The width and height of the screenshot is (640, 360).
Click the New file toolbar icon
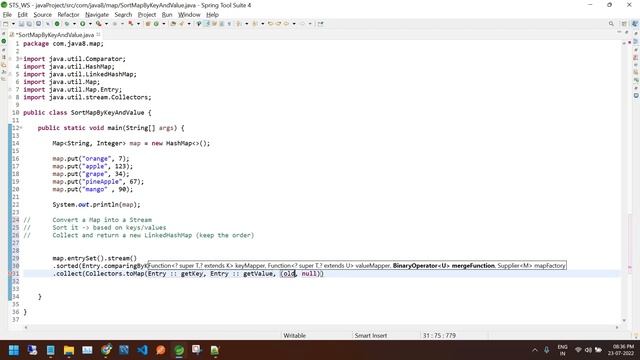click(6, 24)
